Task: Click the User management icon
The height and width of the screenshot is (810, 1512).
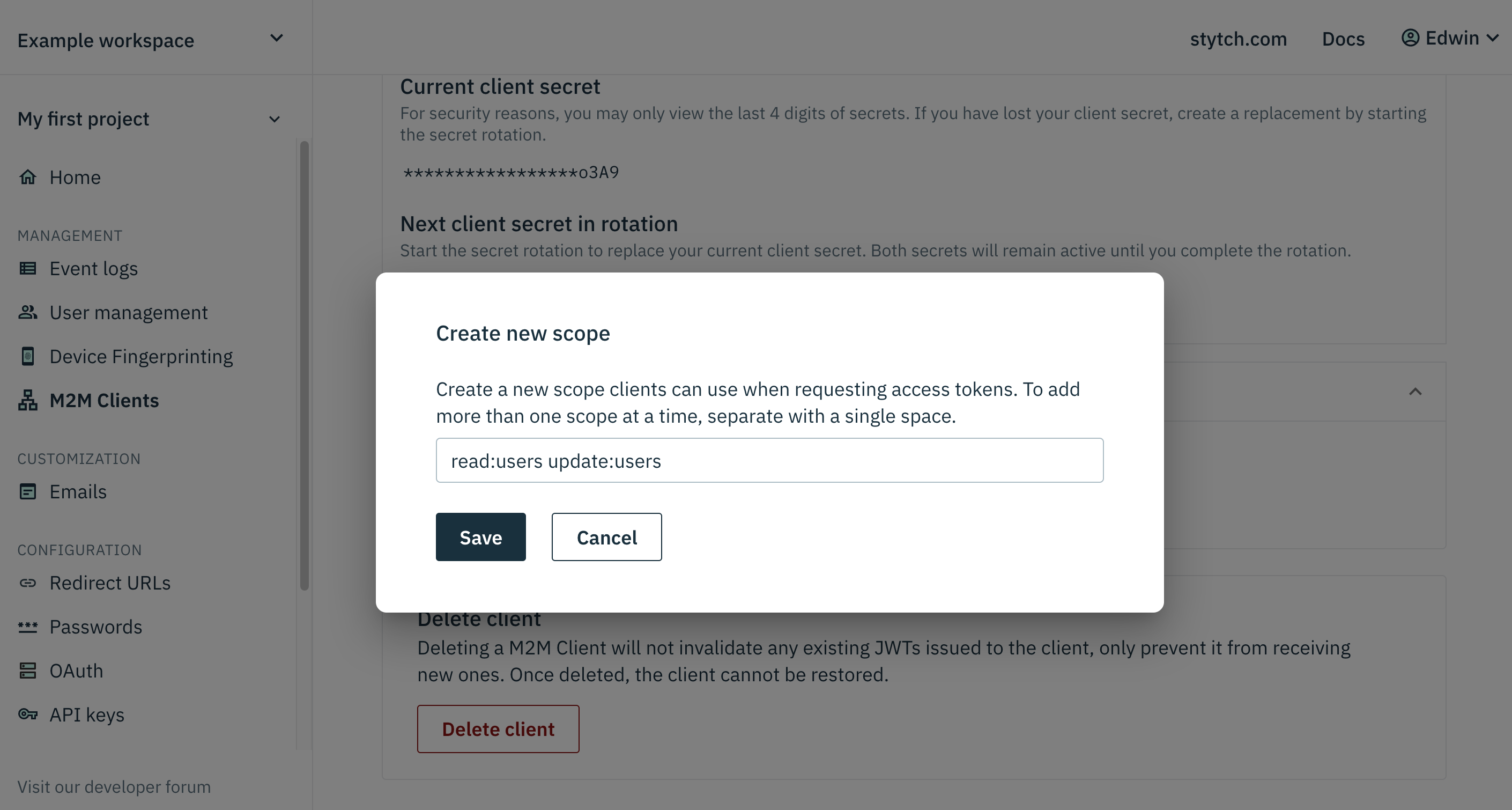Action: coord(27,311)
